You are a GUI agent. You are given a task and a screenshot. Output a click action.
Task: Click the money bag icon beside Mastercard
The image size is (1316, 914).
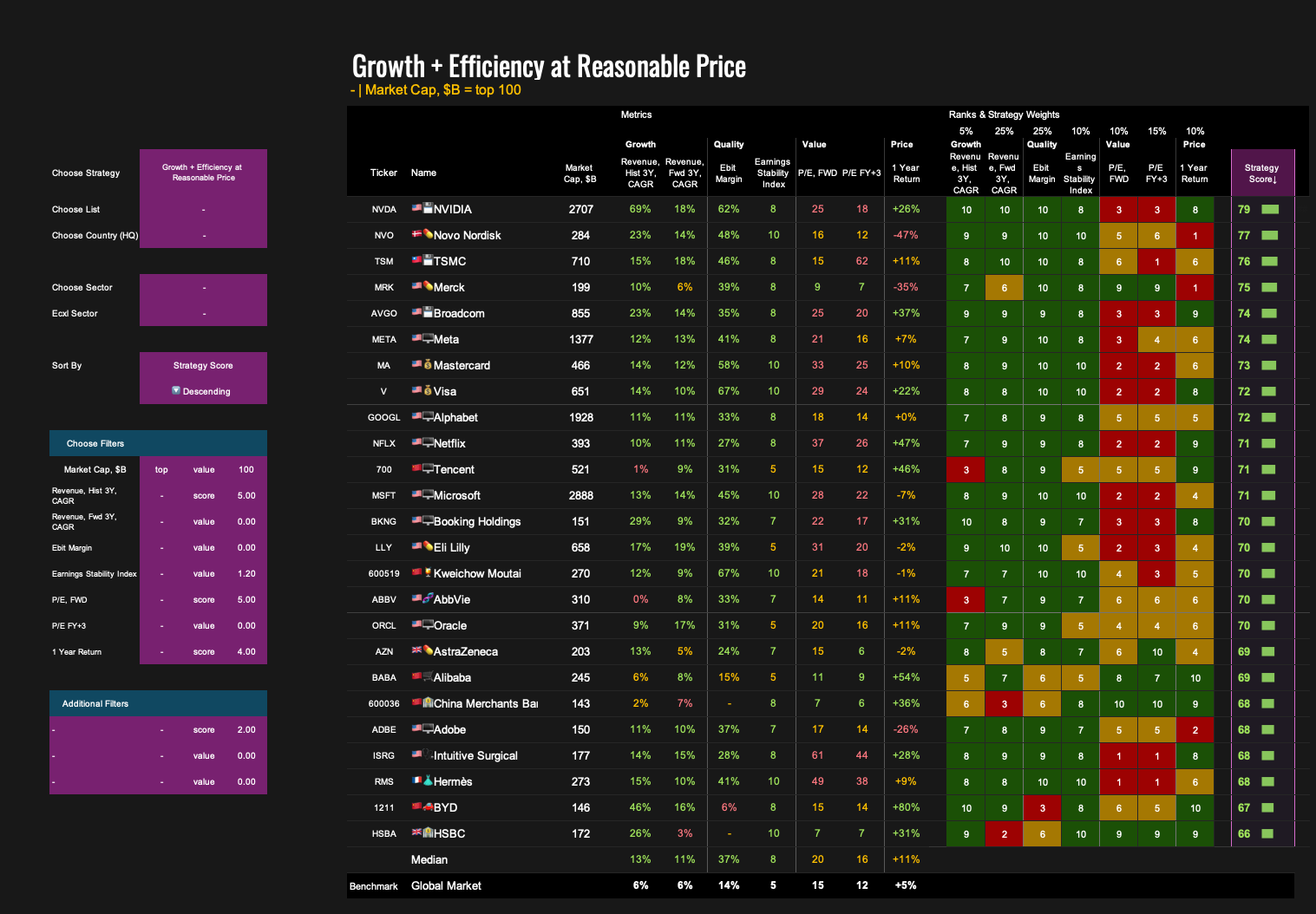click(x=428, y=364)
